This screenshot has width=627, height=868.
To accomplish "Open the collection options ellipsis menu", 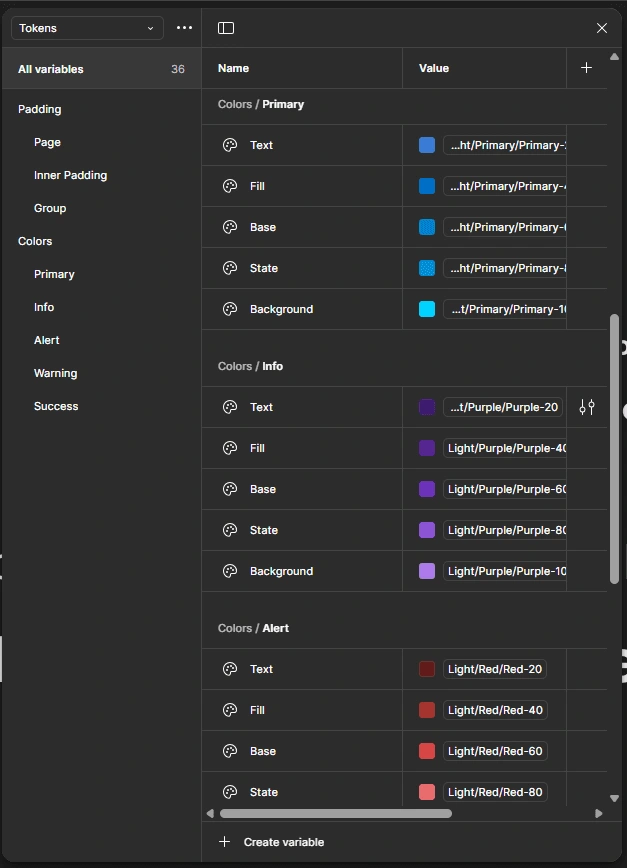I will click(184, 28).
